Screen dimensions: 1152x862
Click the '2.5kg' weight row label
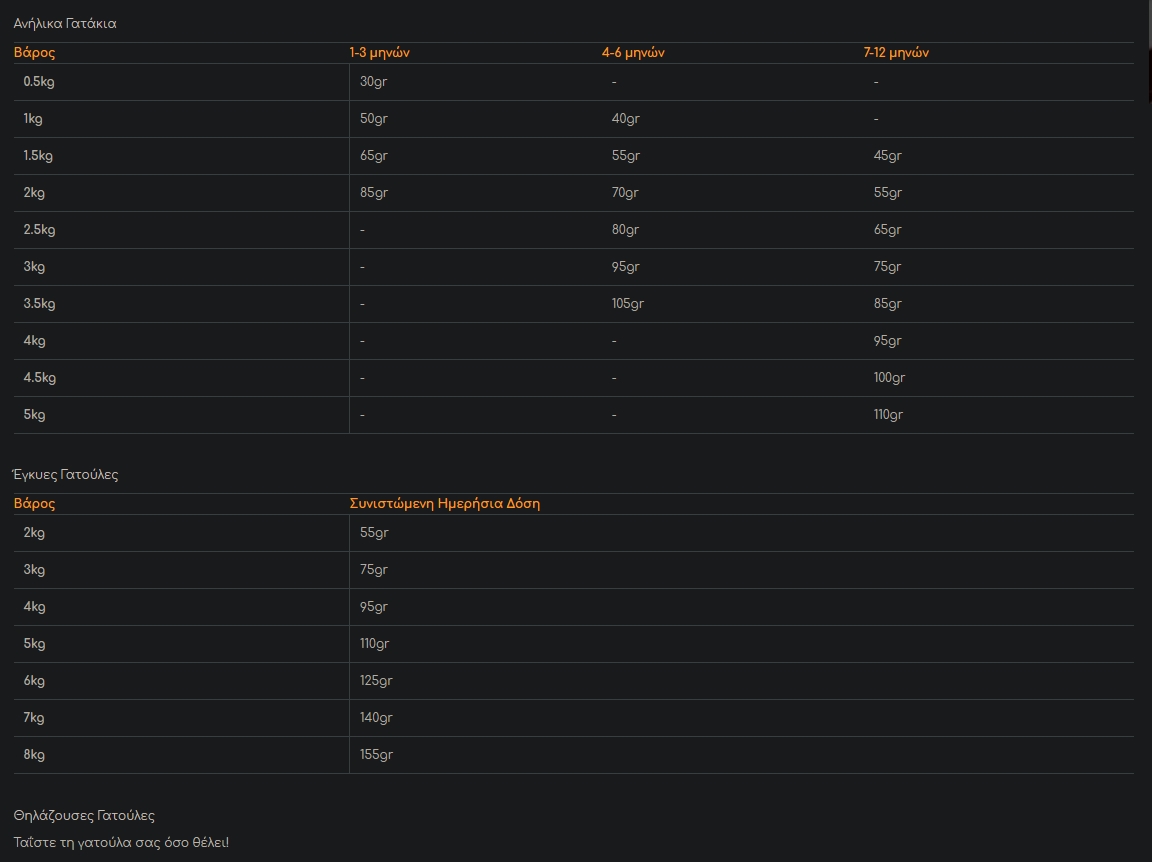pyautogui.click(x=39, y=230)
